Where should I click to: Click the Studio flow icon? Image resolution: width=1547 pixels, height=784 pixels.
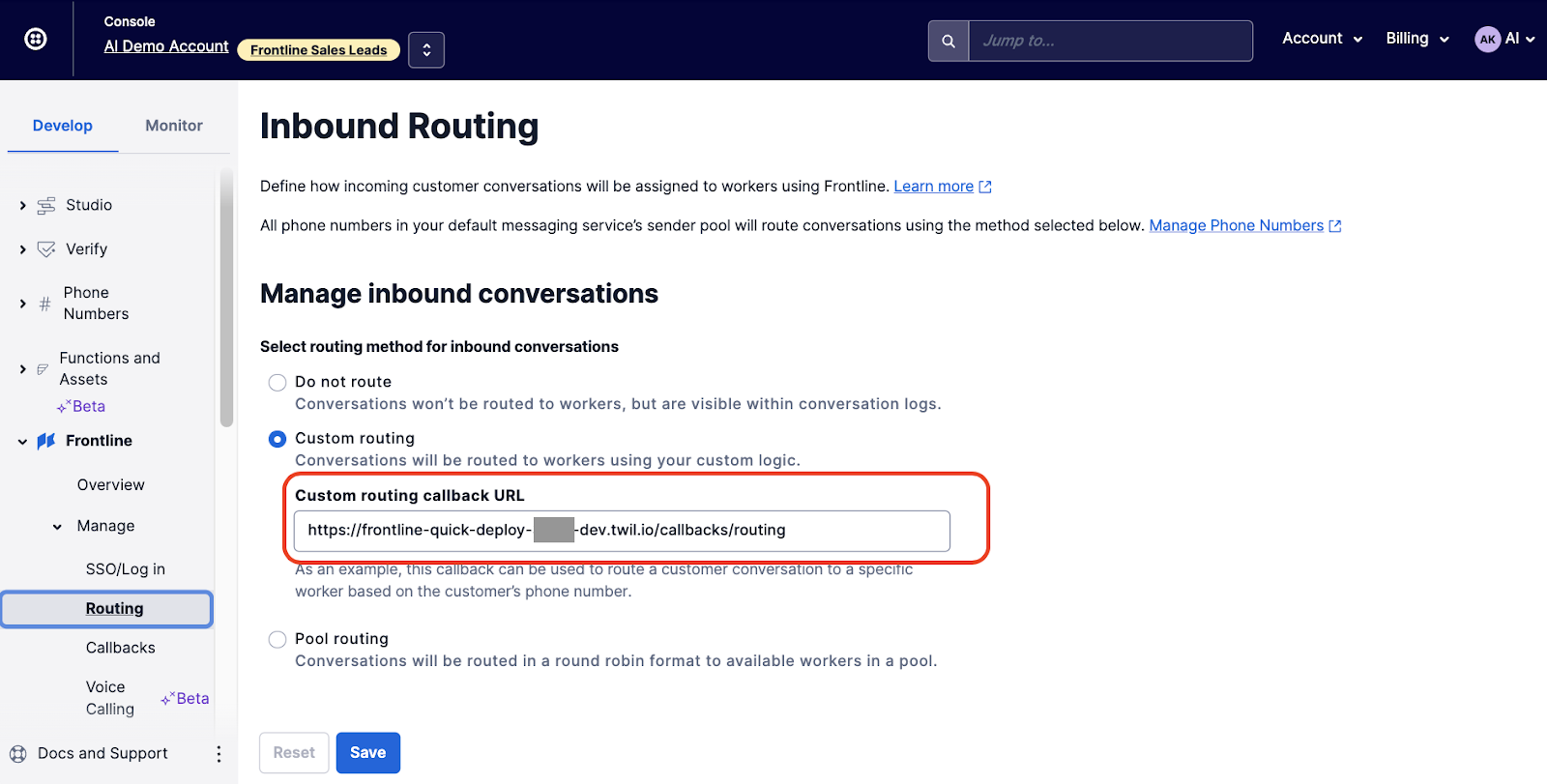46,206
